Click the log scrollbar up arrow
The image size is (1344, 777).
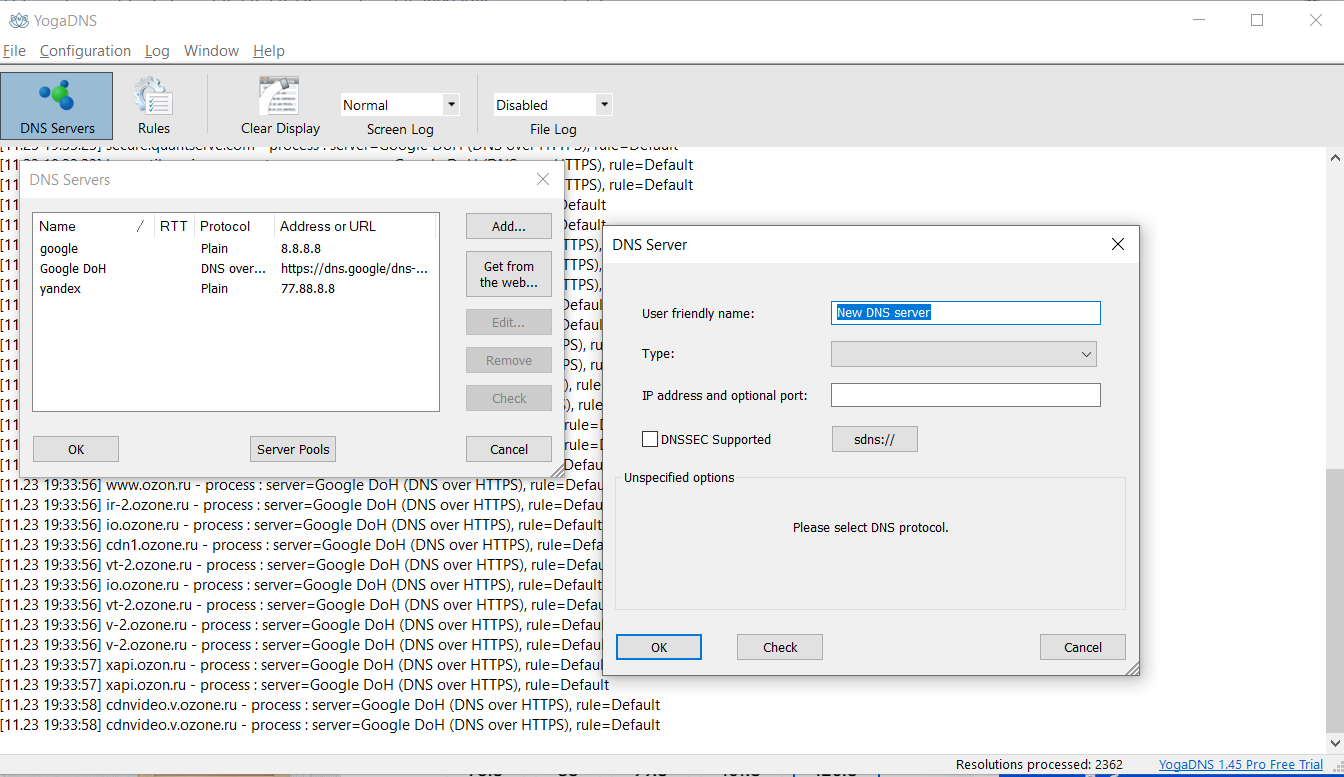1334,157
